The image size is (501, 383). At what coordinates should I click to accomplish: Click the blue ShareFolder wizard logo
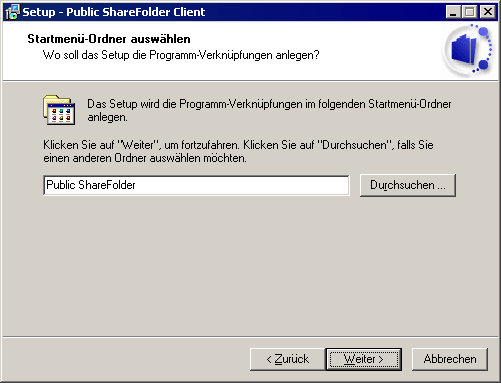pos(468,50)
